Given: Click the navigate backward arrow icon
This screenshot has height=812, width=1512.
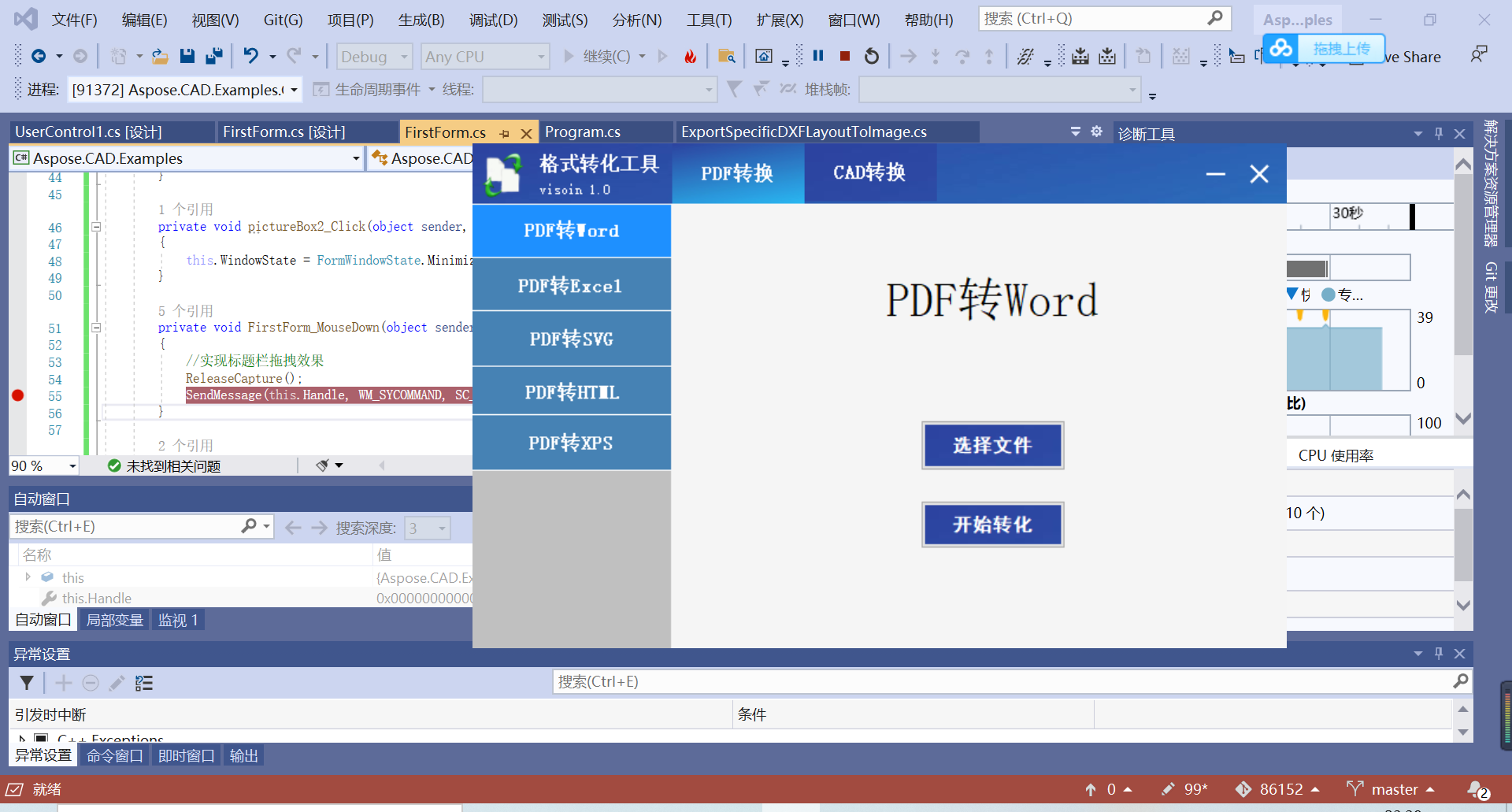Looking at the screenshot, I should tap(38, 56).
